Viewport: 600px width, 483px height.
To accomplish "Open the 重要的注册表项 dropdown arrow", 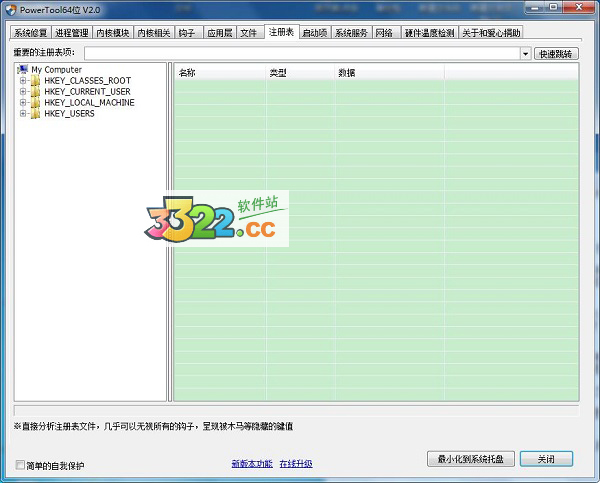I will [x=525, y=54].
